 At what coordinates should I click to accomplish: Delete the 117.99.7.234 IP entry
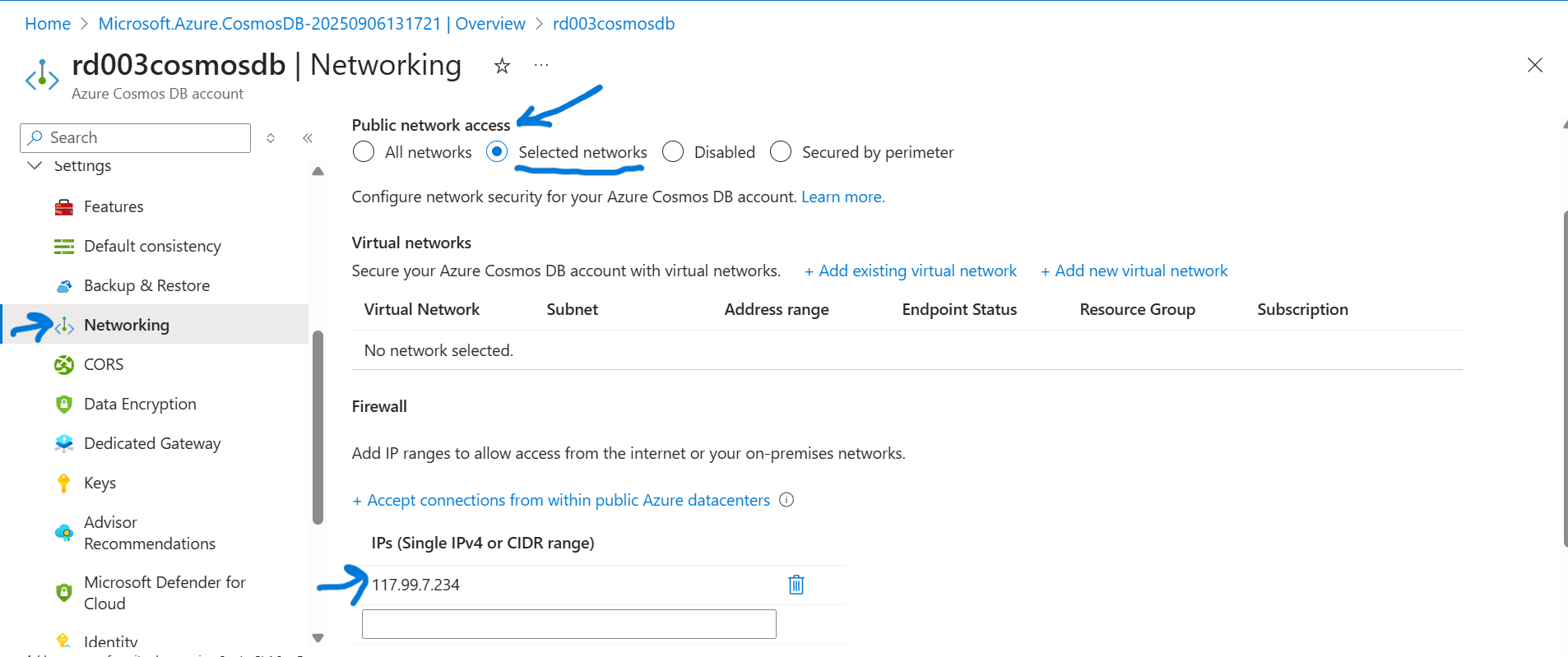point(796,585)
